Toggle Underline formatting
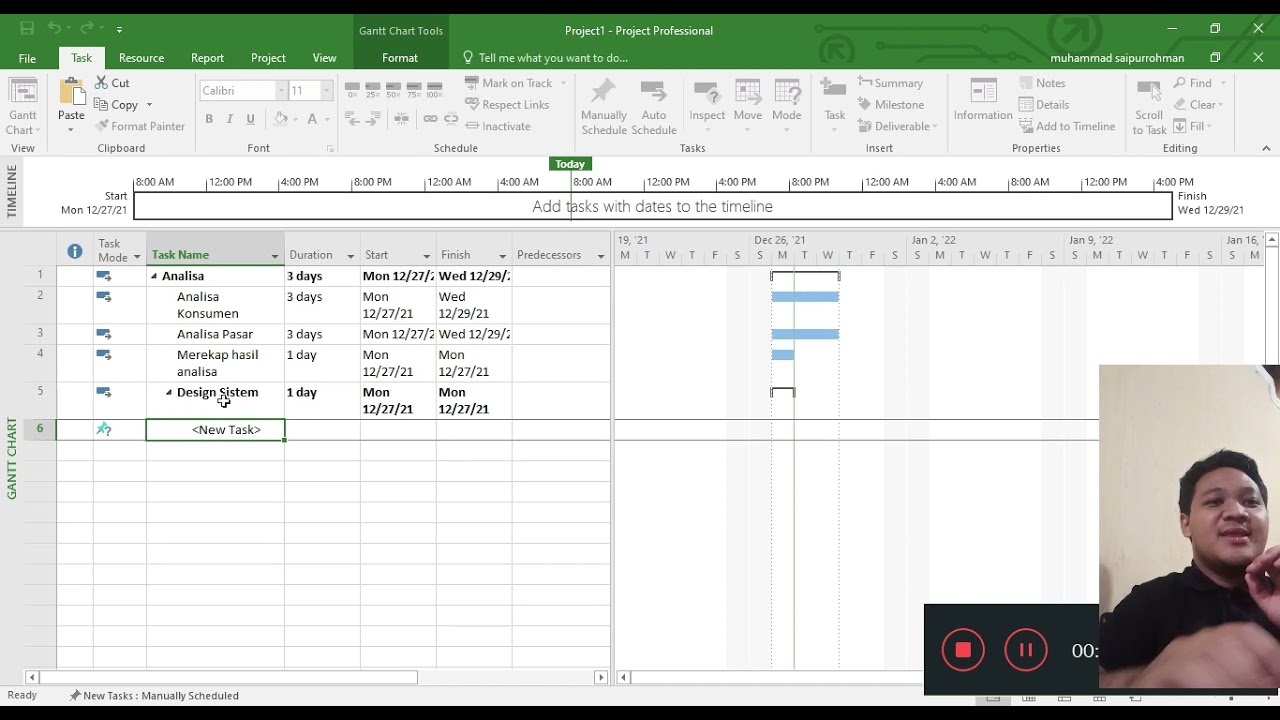1280x720 pixels. (250, 119)
